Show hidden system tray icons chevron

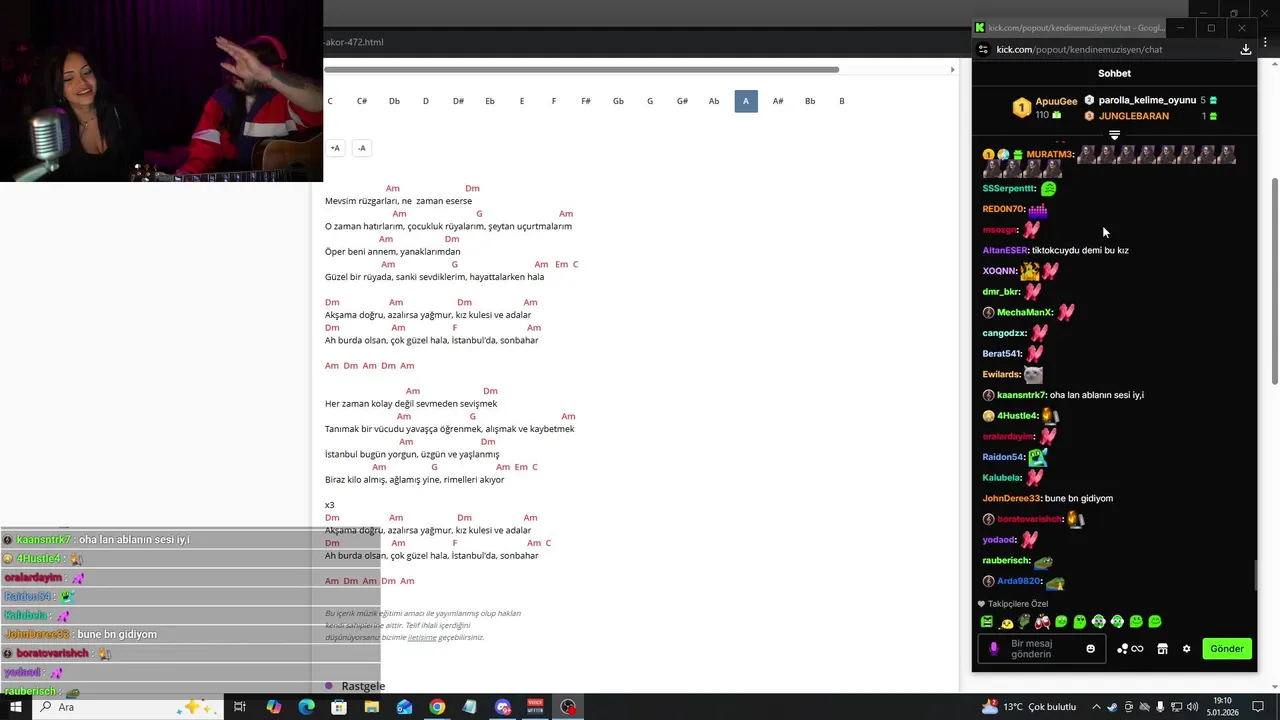(1096, 707)
